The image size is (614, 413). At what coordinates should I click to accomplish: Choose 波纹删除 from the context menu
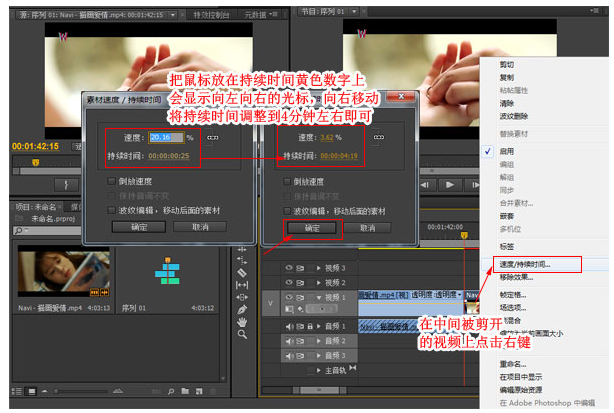[513, 116]
